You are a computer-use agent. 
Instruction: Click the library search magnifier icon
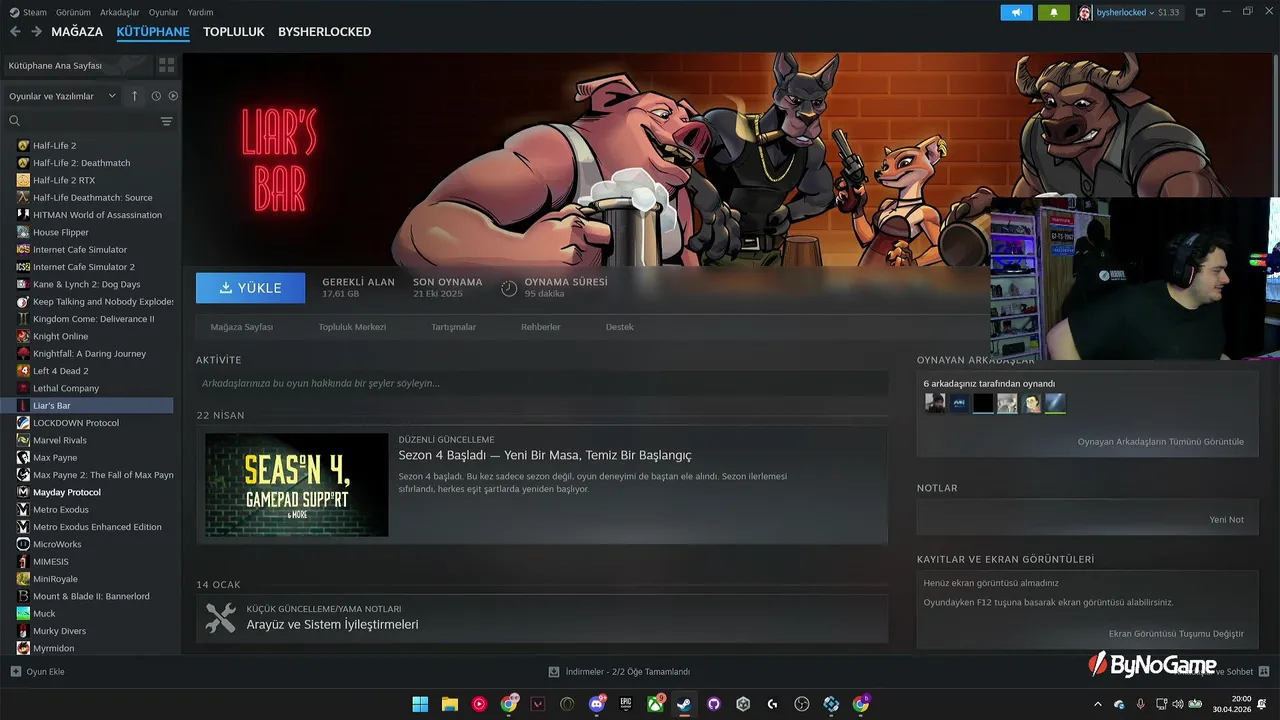pos(15,121)
